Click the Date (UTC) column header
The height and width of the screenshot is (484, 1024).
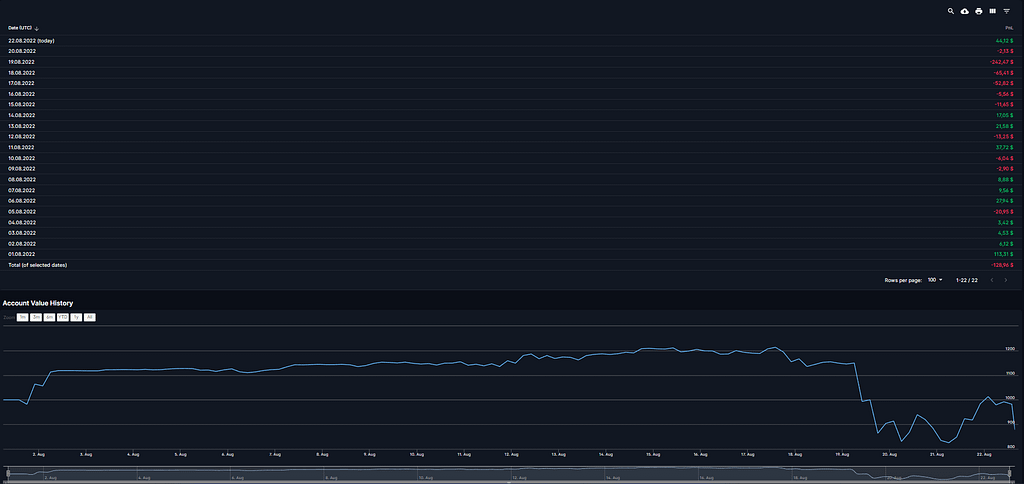(x=20, y=28)
